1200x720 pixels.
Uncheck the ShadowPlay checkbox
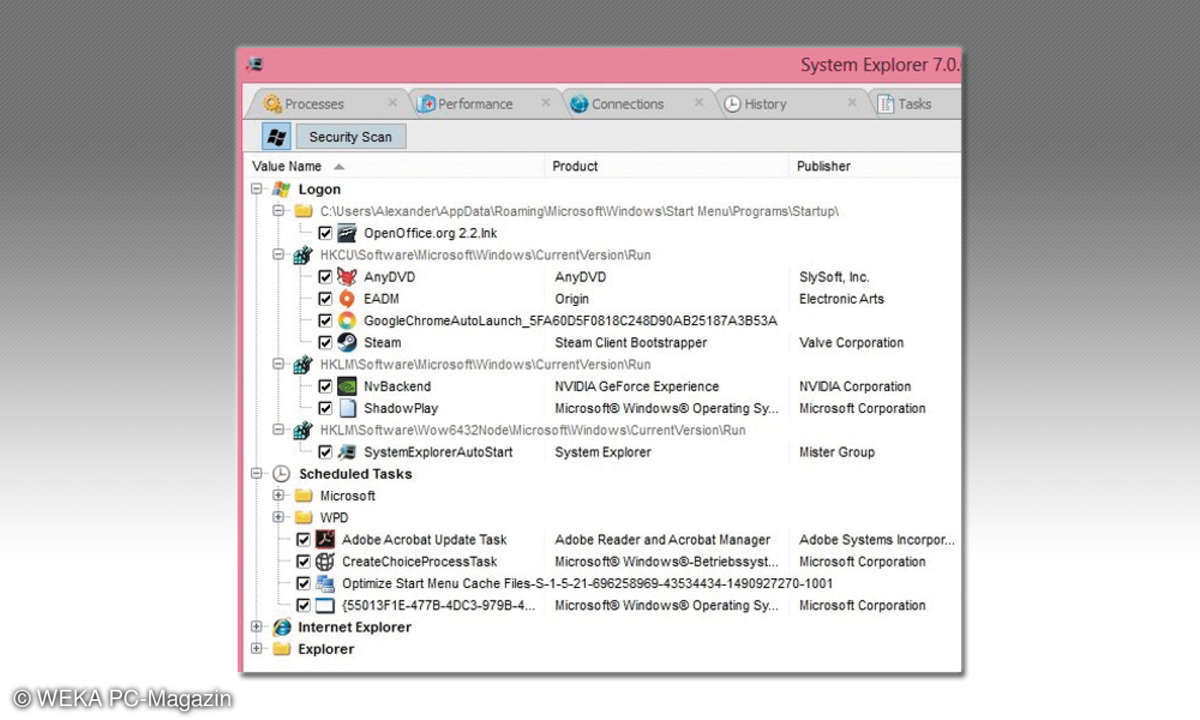[x=325, y=408]
